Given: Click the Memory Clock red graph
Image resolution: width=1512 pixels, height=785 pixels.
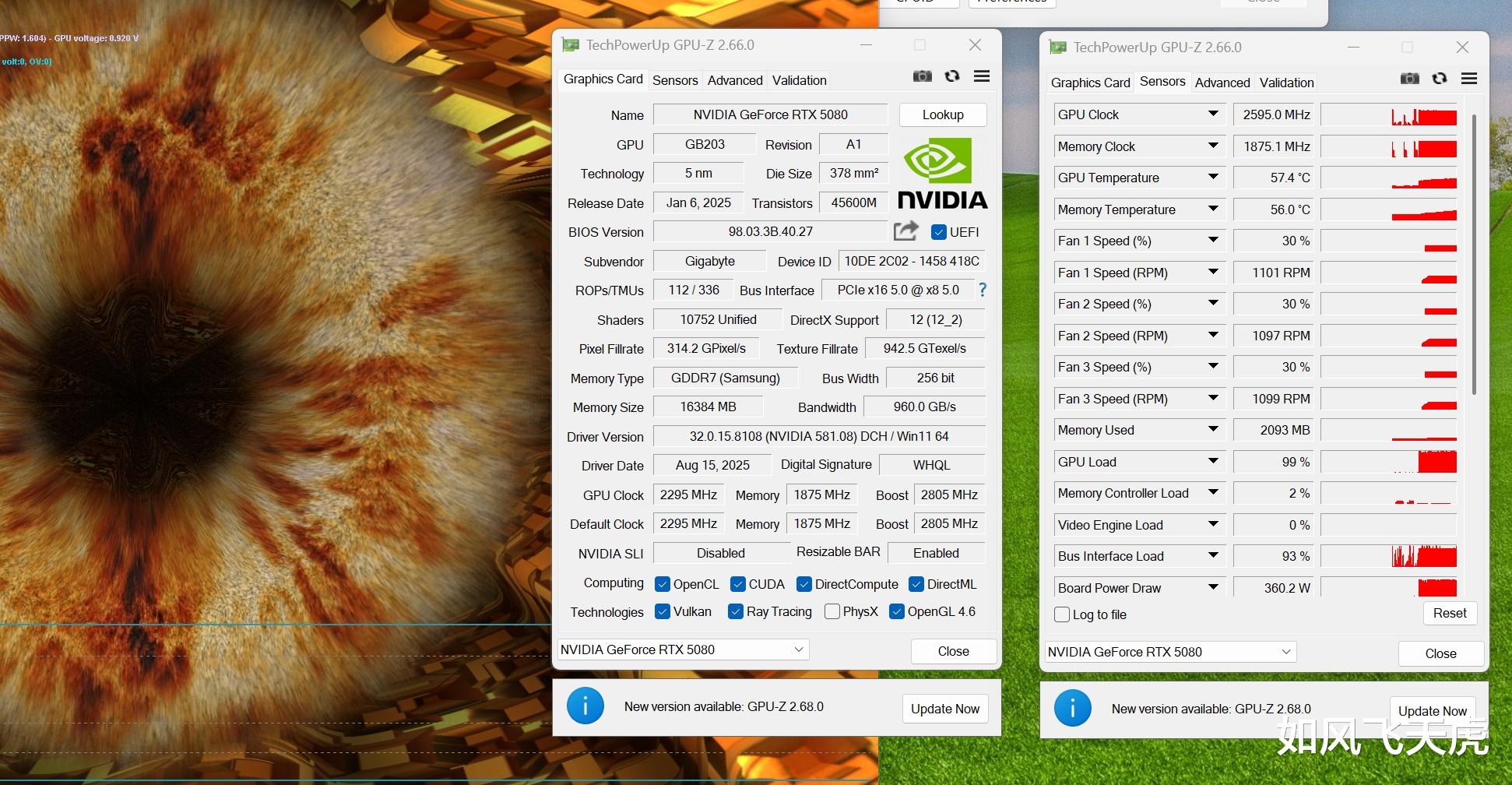Looking at the screenshot, I should pos(1389,146).
